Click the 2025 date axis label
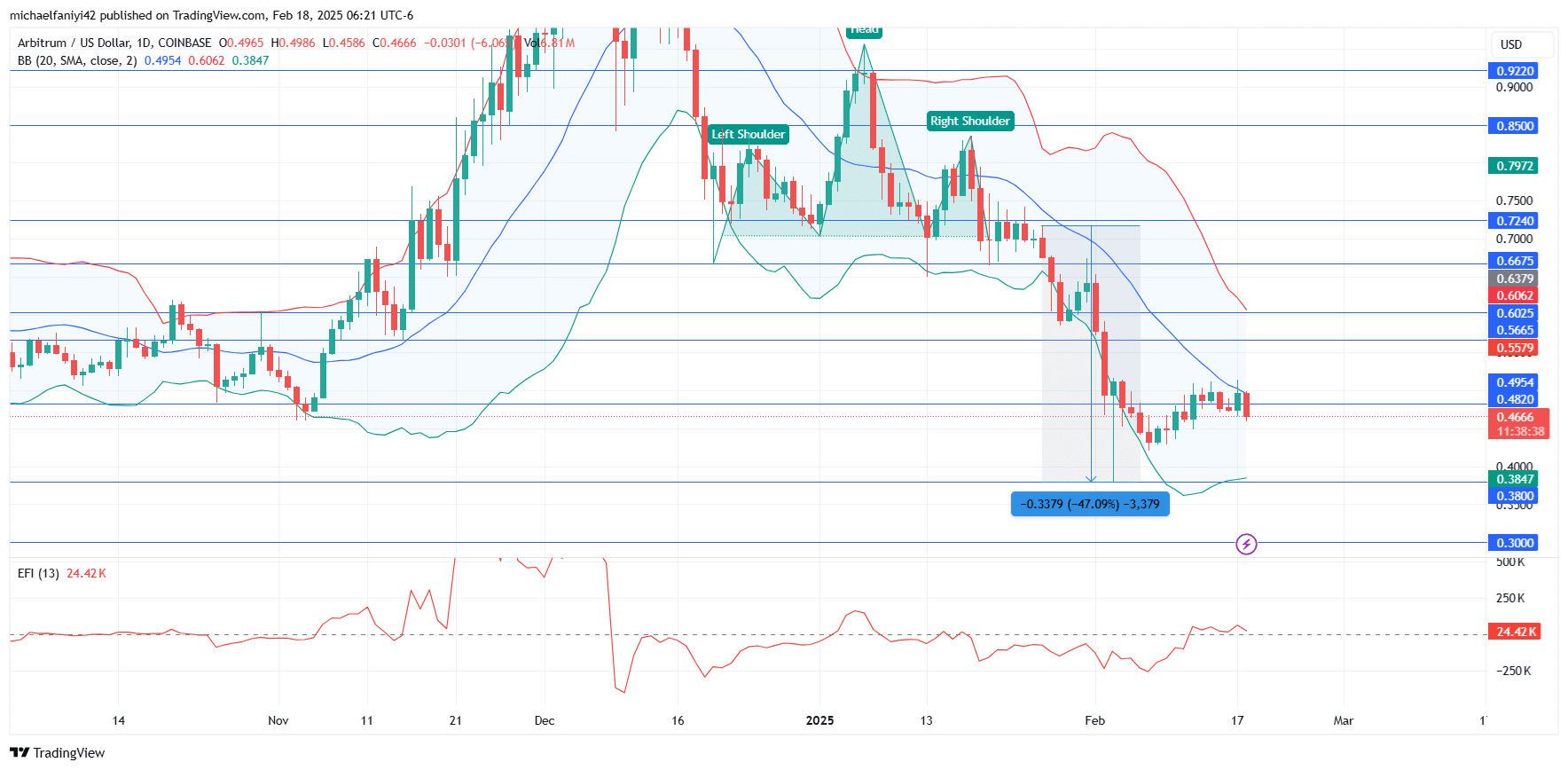Image resolution: width=1568 pixels, height=770 pixels. (819, 720)
